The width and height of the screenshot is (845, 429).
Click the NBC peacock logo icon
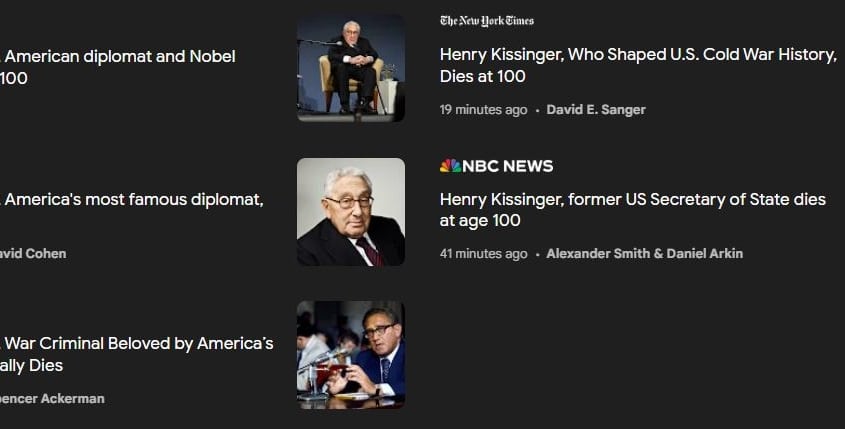pos(451,166)
